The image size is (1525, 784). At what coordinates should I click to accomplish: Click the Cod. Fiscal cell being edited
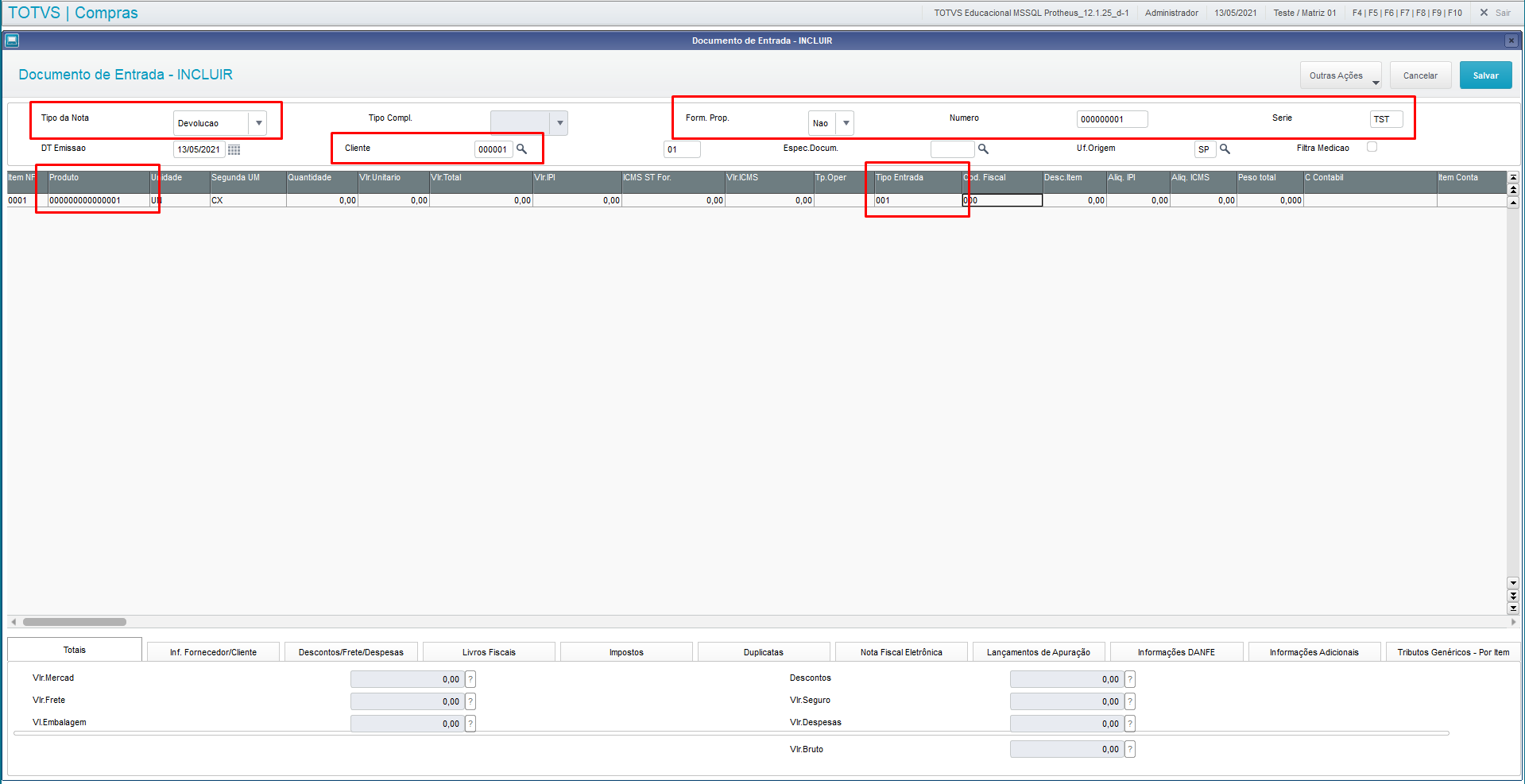point(1002,200)
